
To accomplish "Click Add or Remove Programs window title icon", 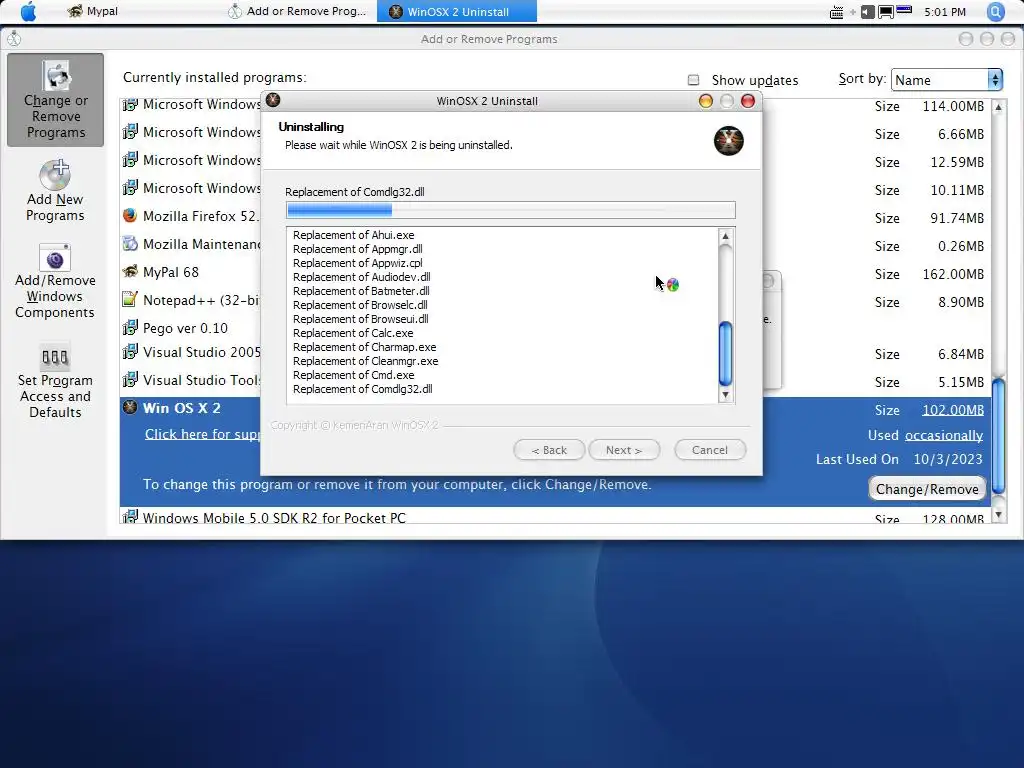I will (x=14, y=39).
